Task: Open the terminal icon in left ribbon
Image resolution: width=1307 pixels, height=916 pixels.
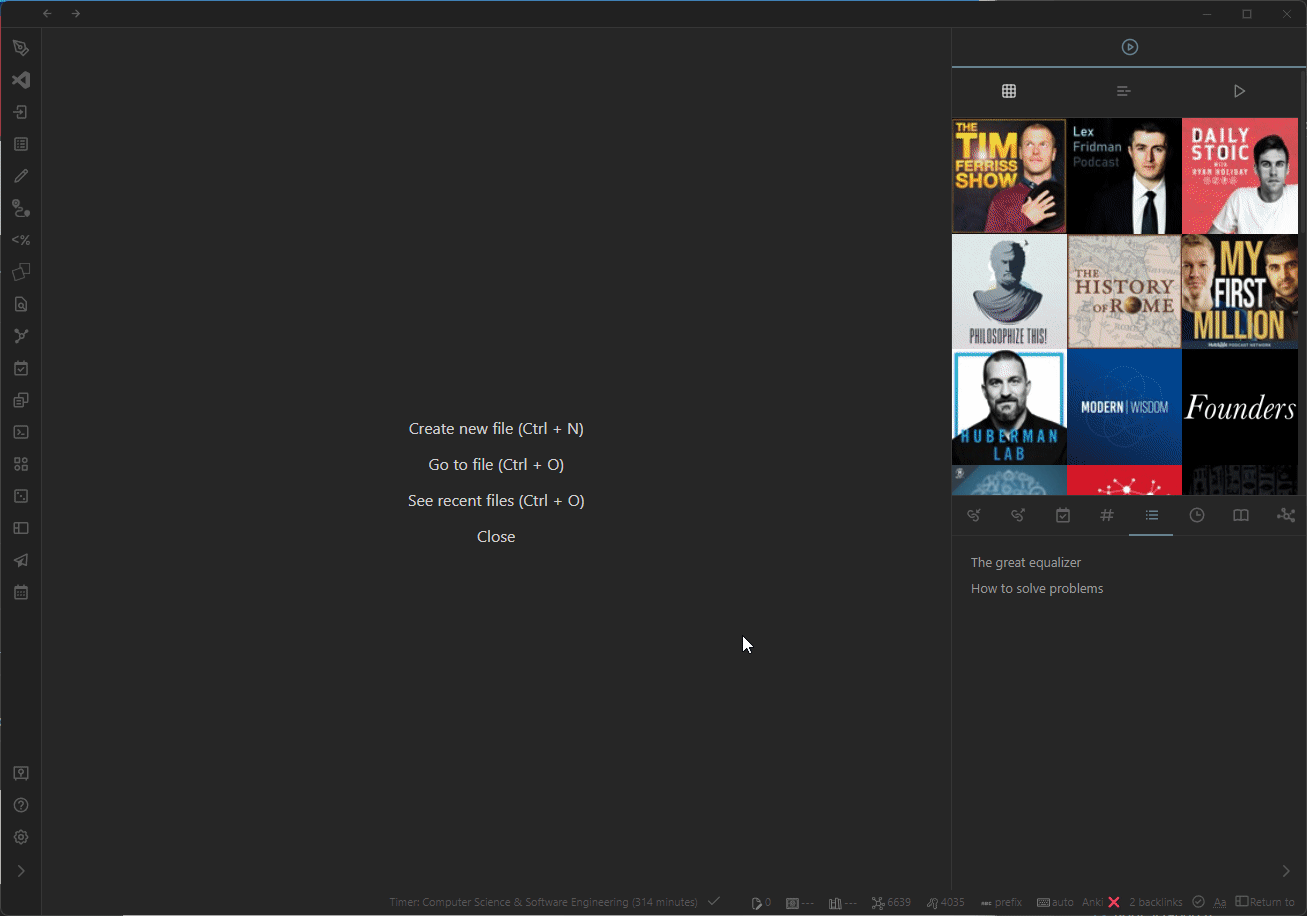Action: pyautogui.click(x=21, y=432)
